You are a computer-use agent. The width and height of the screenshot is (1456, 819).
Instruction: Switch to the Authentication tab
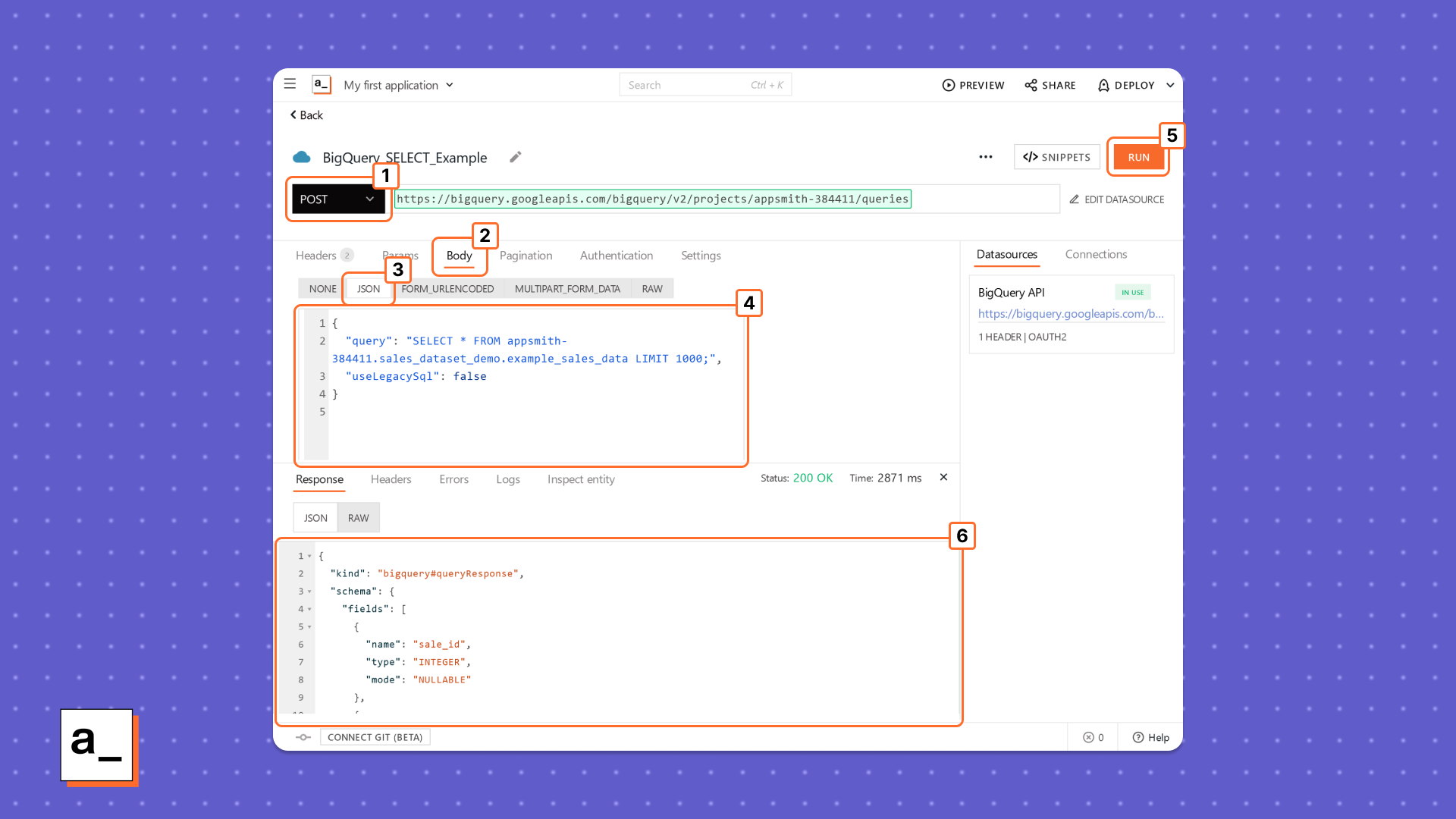click(x=617, y=256)
